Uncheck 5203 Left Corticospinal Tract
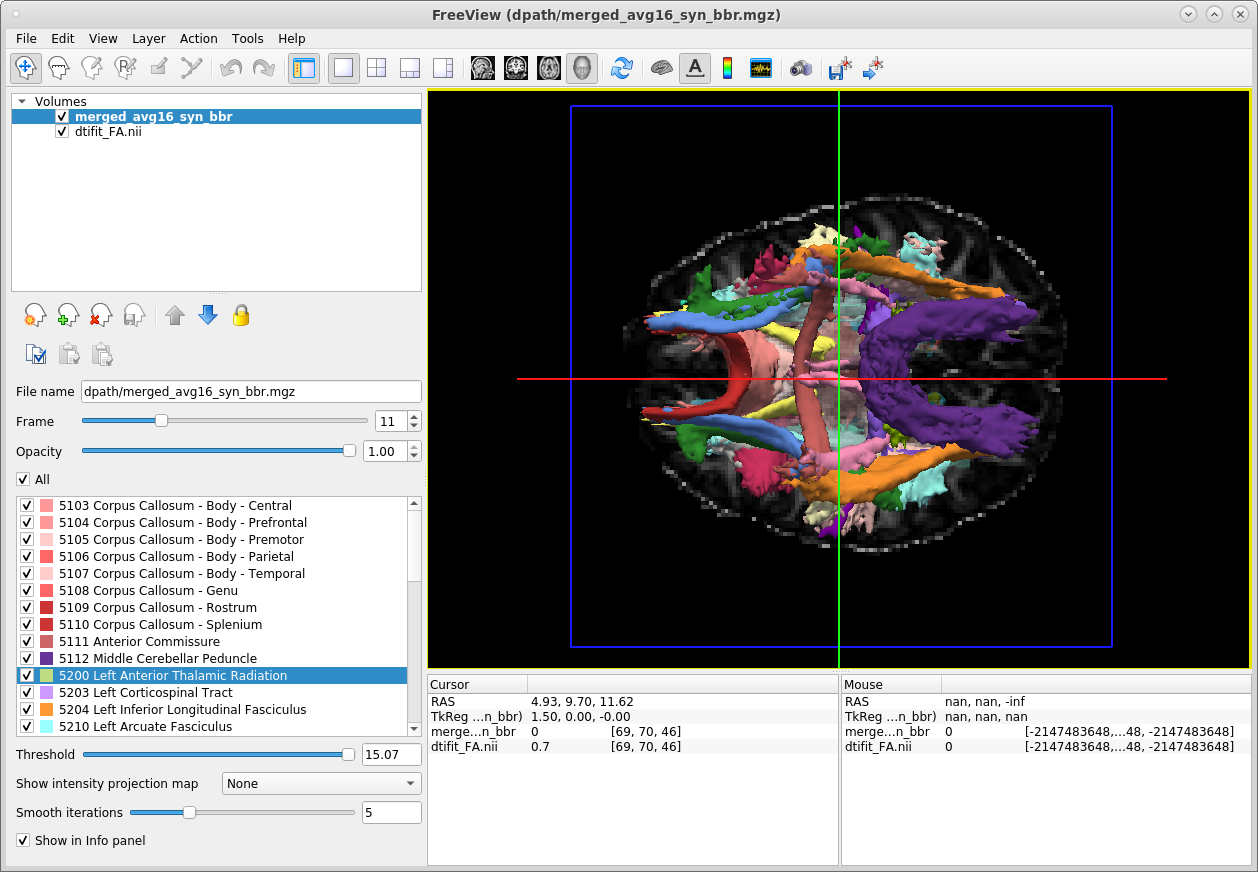Screen dimensions: 1258x872 click(26, 693)
